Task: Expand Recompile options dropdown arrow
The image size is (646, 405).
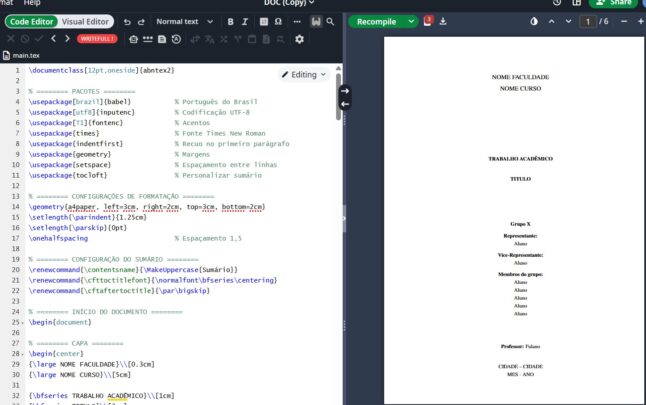Action: pos(412,21)
